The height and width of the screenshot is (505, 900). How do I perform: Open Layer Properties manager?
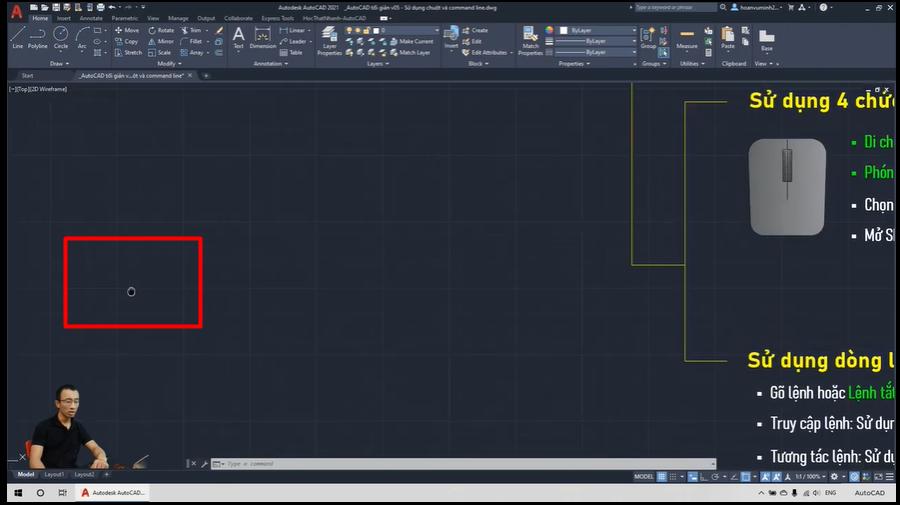click(x=329, y=40)
